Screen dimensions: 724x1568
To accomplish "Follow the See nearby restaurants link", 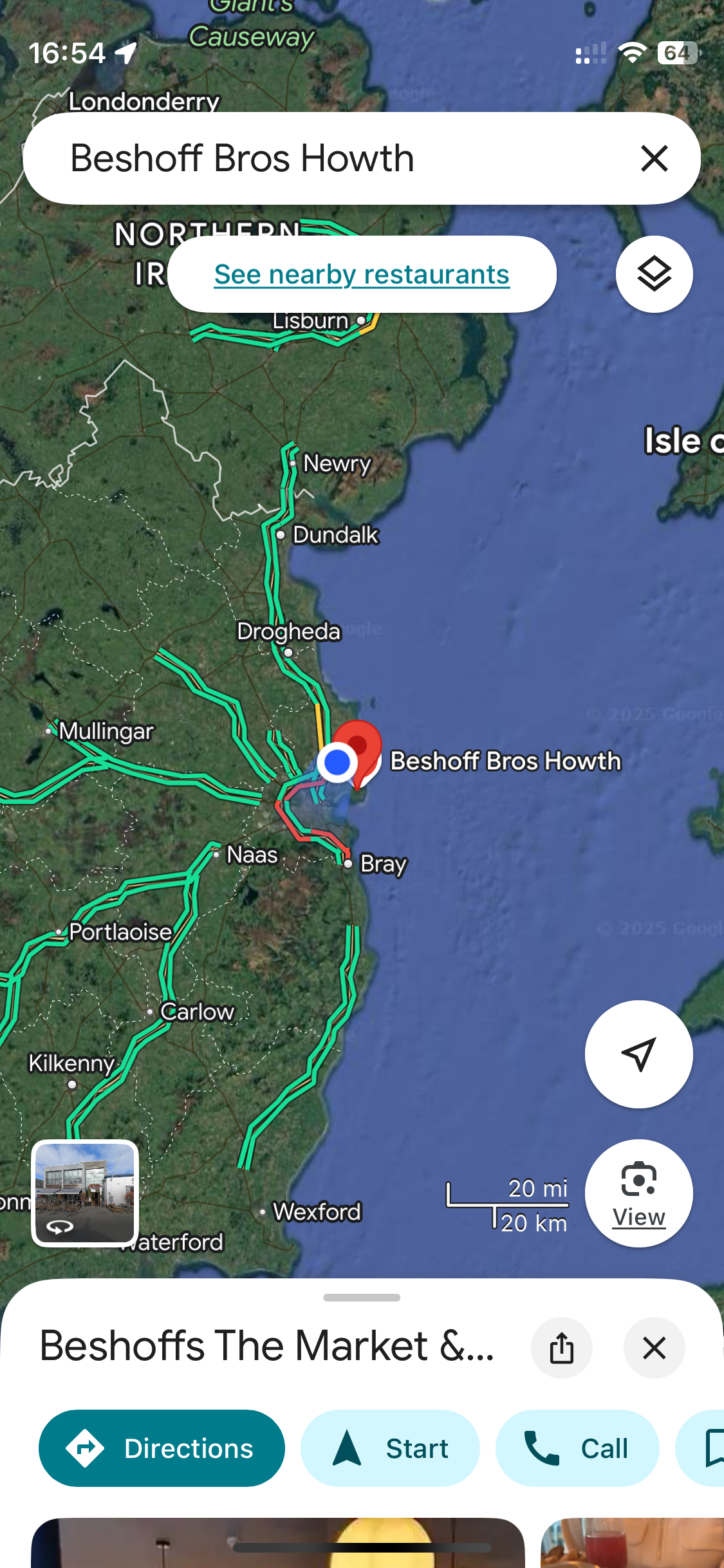I will click(362, 274).
